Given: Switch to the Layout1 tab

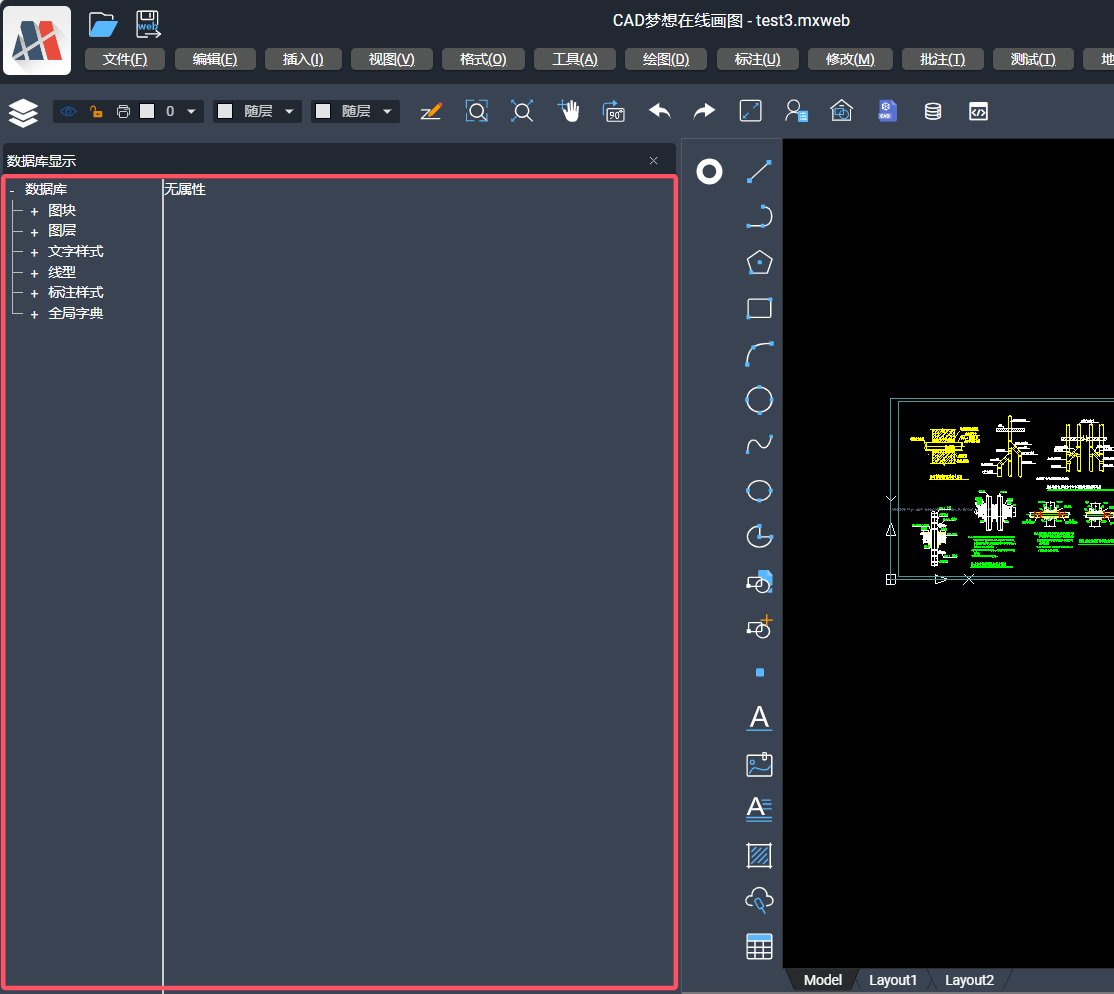Looking at the screenshot, I should tap(892, 980).
